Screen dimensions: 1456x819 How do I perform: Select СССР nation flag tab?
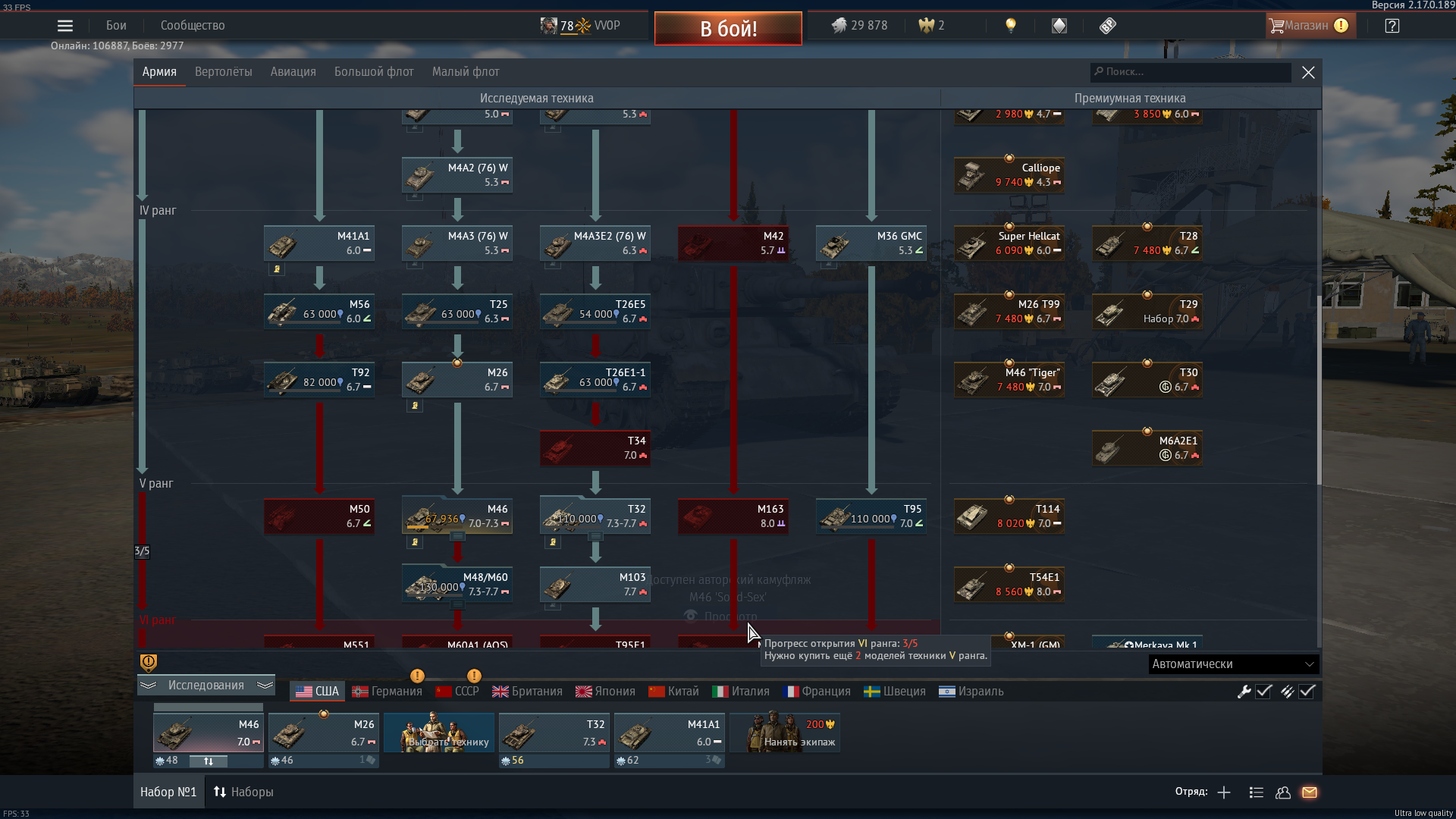coord(457,692)
